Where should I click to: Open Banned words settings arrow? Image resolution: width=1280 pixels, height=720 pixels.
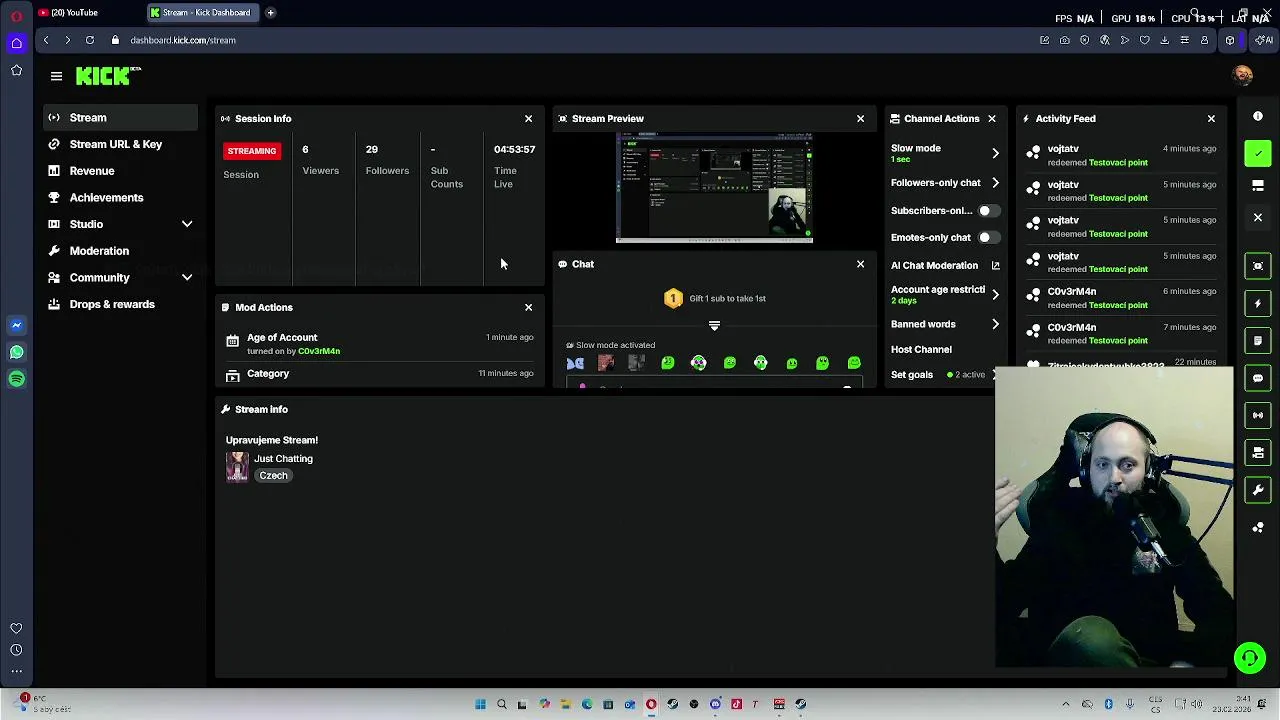995,325
